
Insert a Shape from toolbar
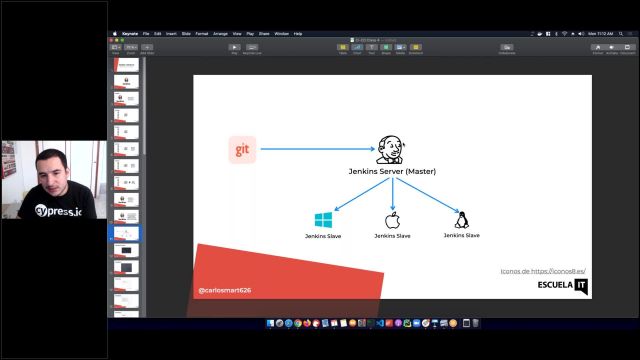click(386, 47)
